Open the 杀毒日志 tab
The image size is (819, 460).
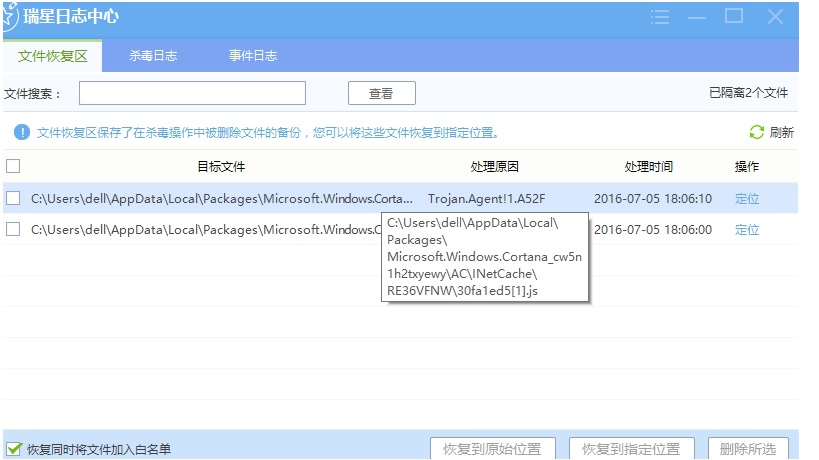153,55
